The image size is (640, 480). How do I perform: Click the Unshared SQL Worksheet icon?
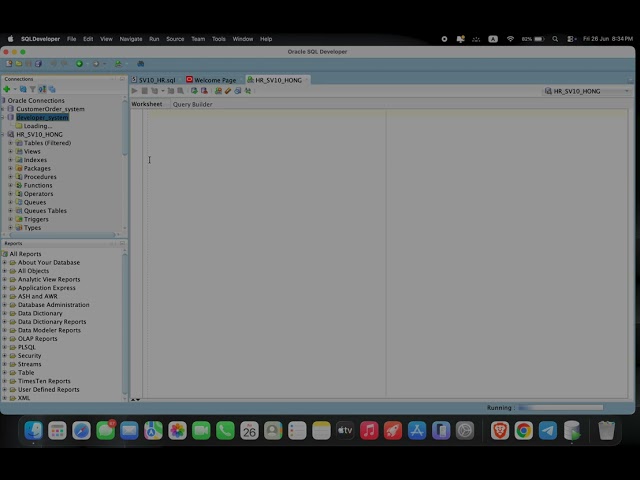click(x=218, y=91)
